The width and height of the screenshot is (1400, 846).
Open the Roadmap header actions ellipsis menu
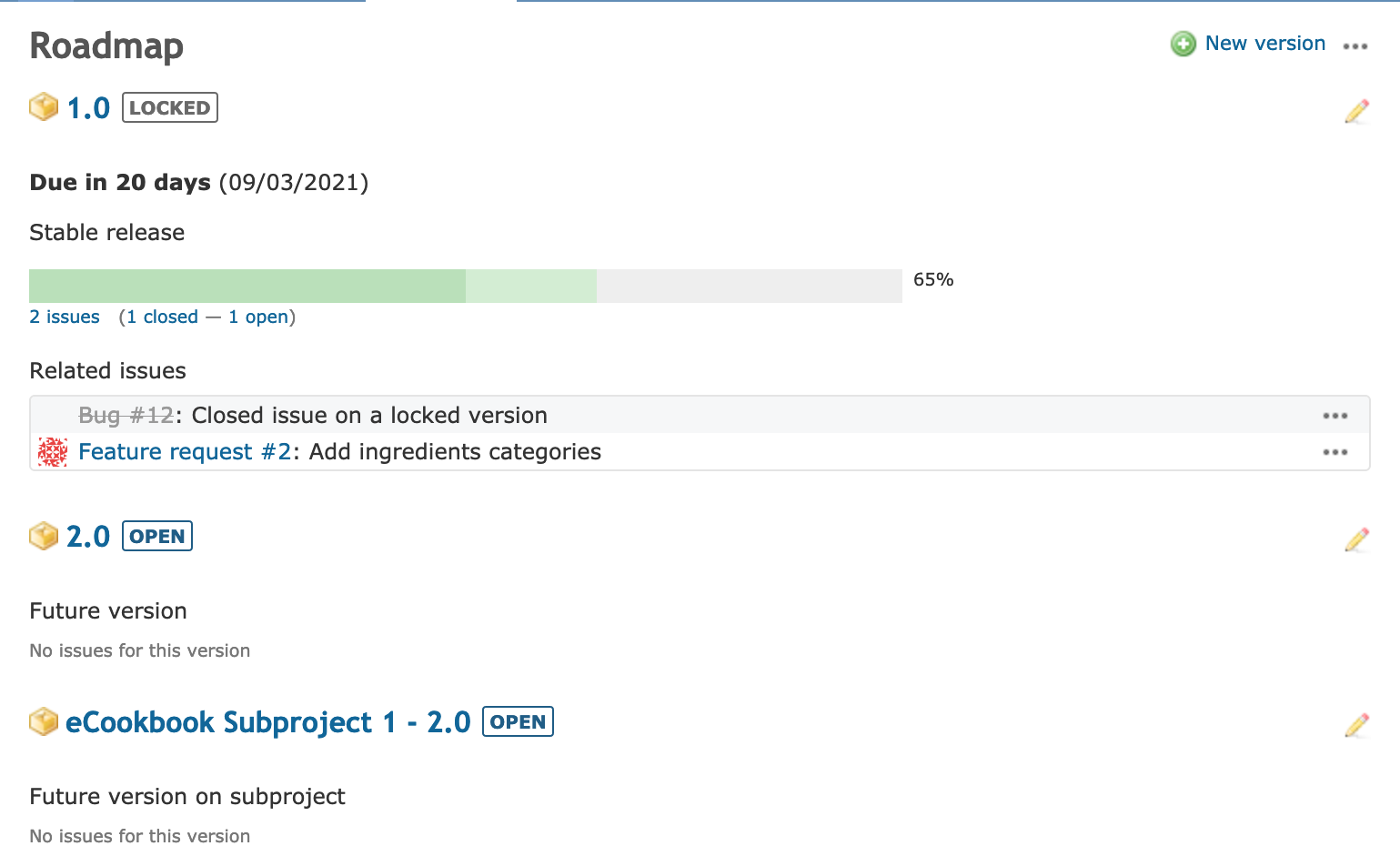1355,46
